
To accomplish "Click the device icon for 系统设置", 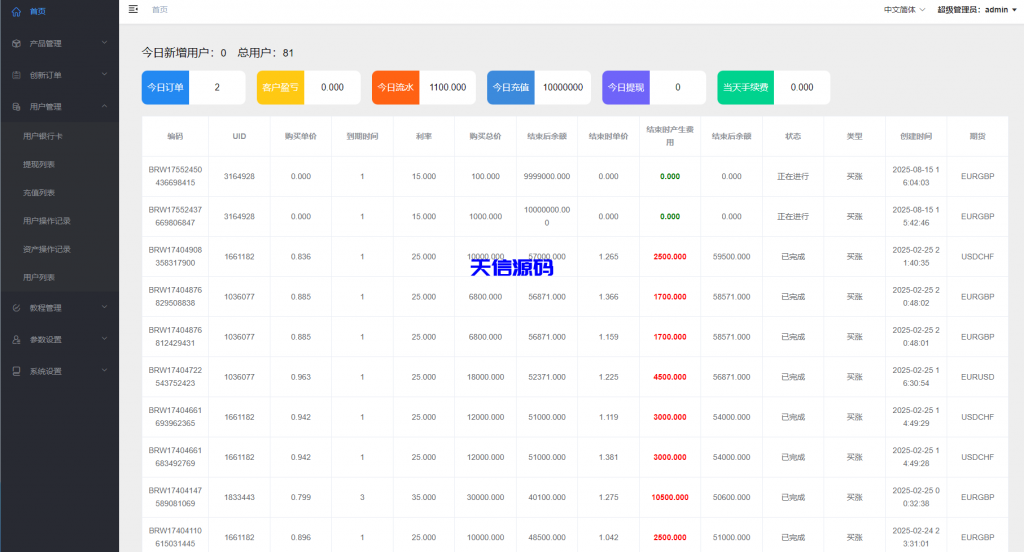I will point(16,371).
